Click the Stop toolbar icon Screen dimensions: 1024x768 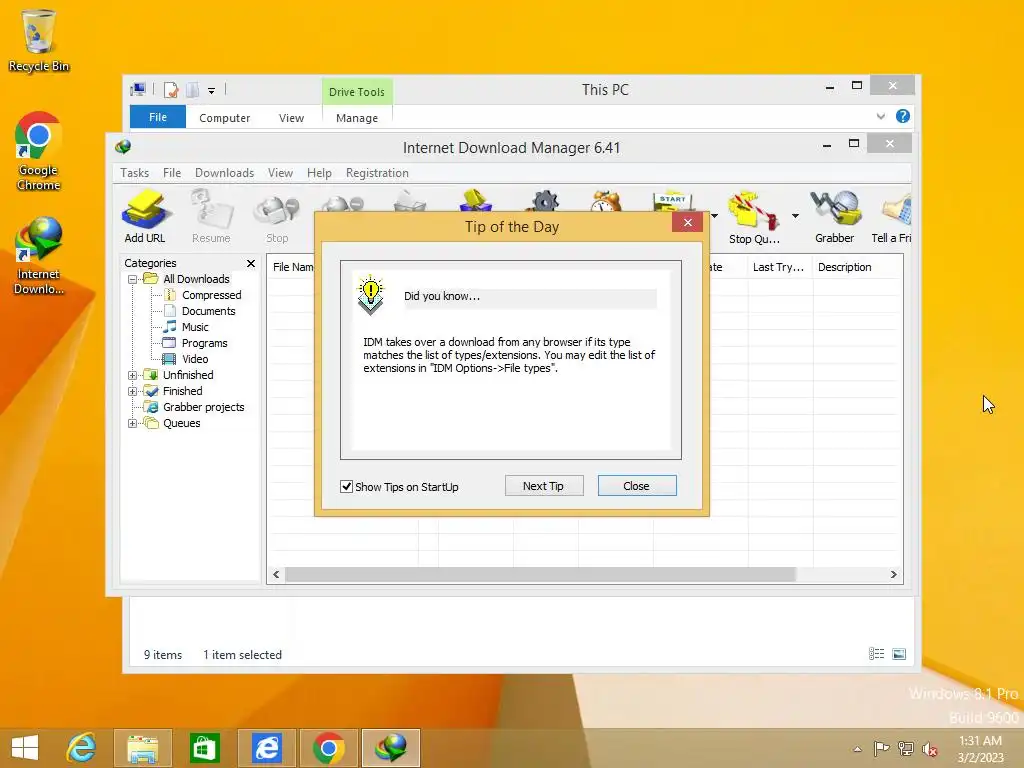click(277, 217)
